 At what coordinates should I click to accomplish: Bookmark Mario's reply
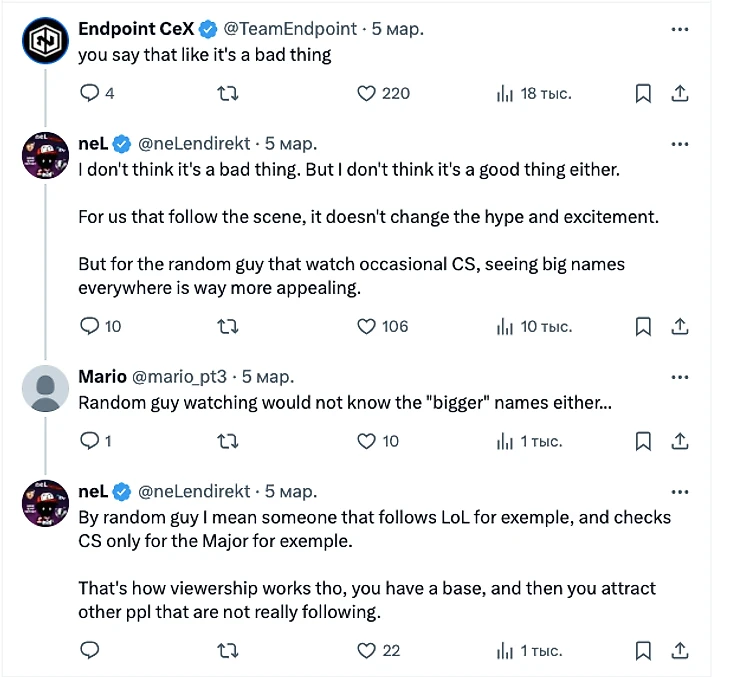tap(643, 441)
